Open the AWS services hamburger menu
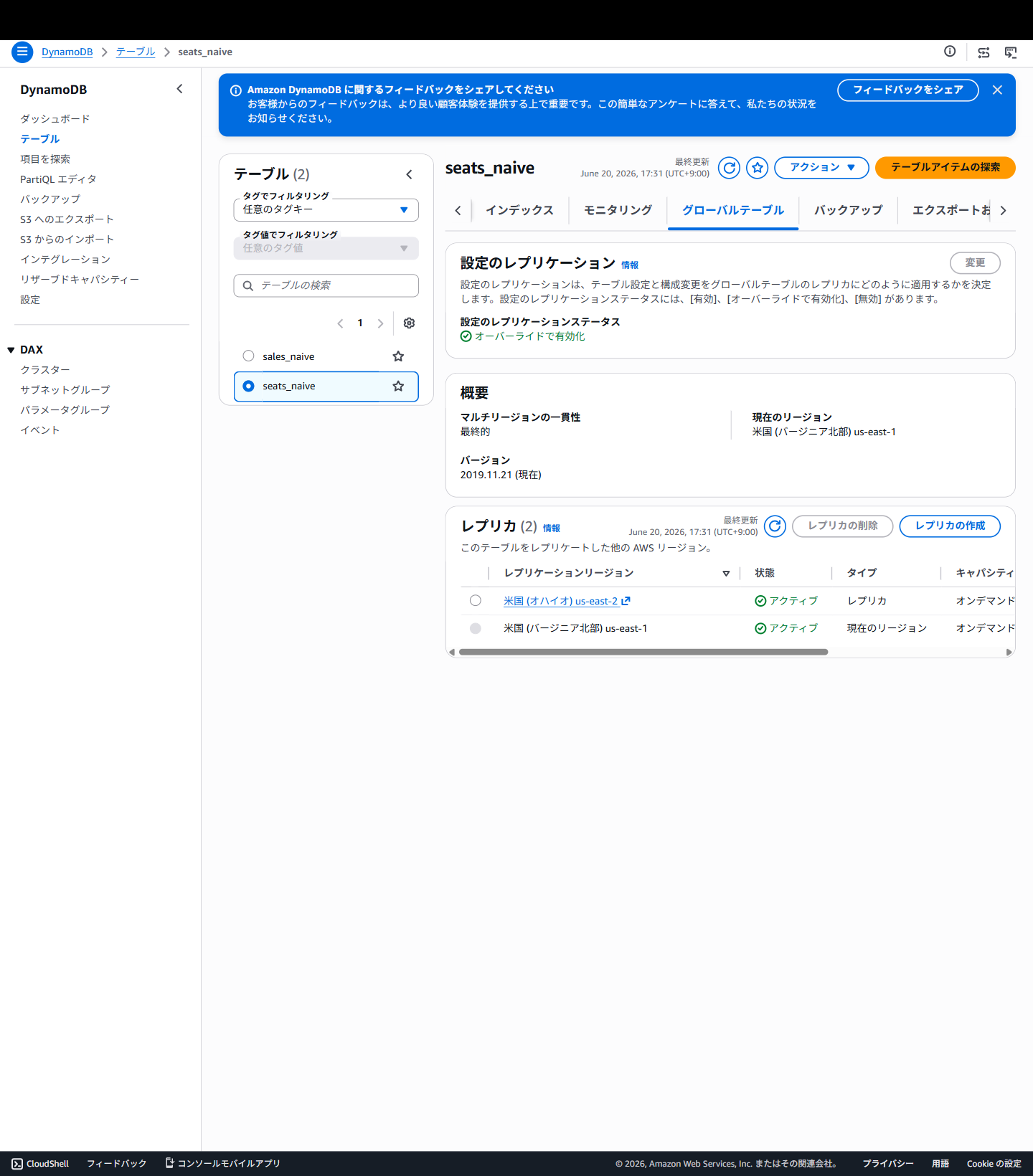Viewport: 1033px width, 1176px height. [22, 52]
